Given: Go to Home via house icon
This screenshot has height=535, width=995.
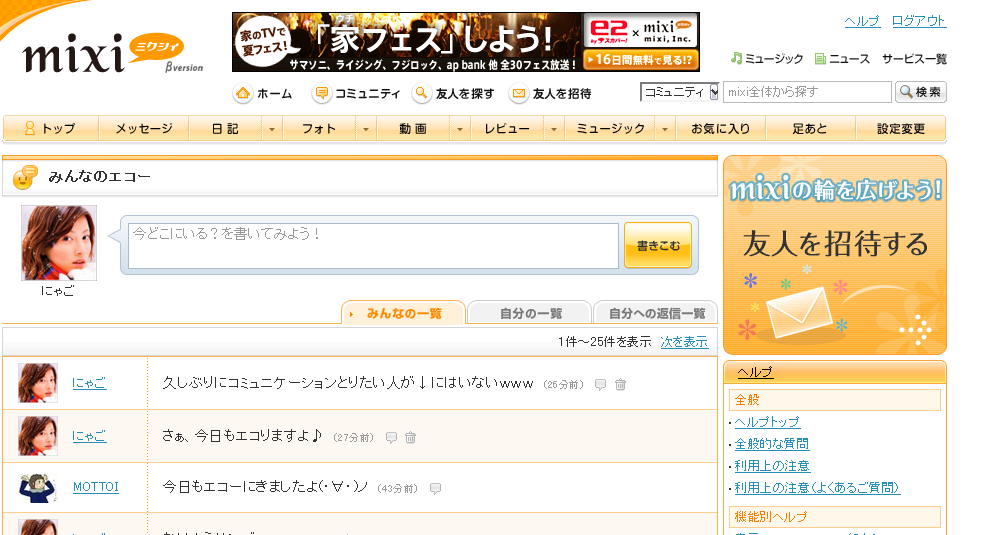Looking at the screenshot, I should (242, 94).
